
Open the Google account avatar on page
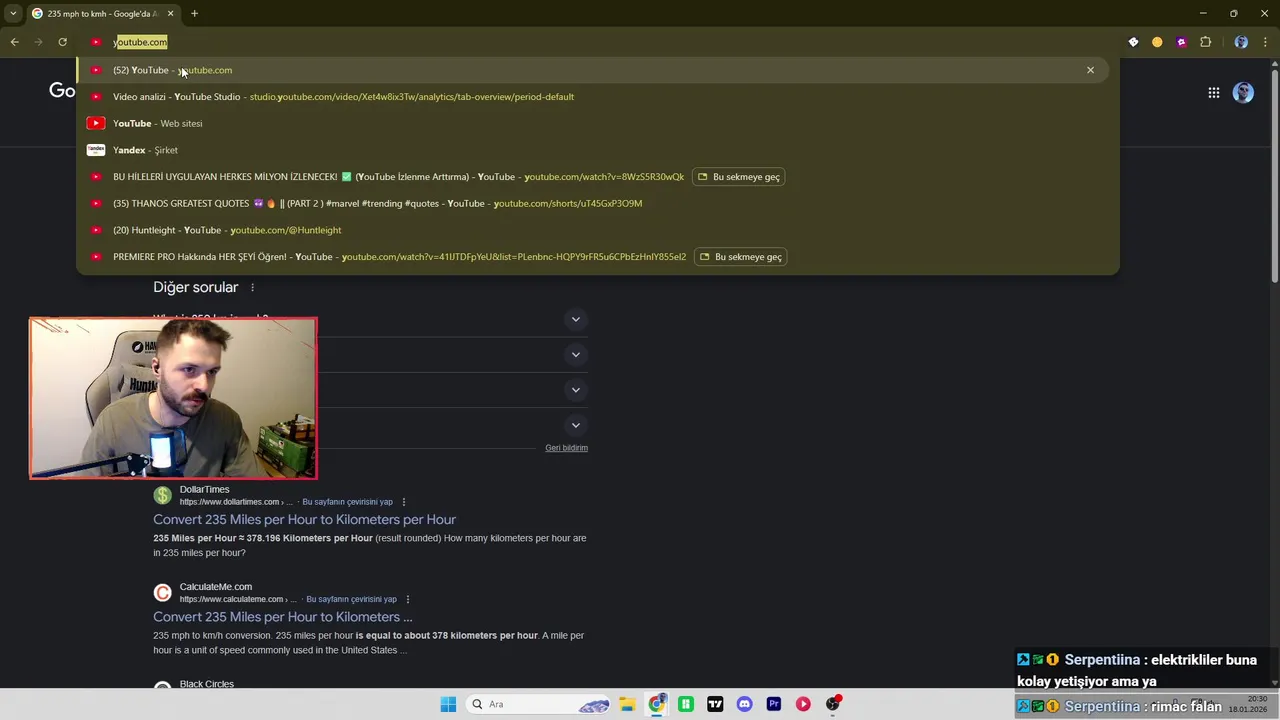(x=1243, y=93)
